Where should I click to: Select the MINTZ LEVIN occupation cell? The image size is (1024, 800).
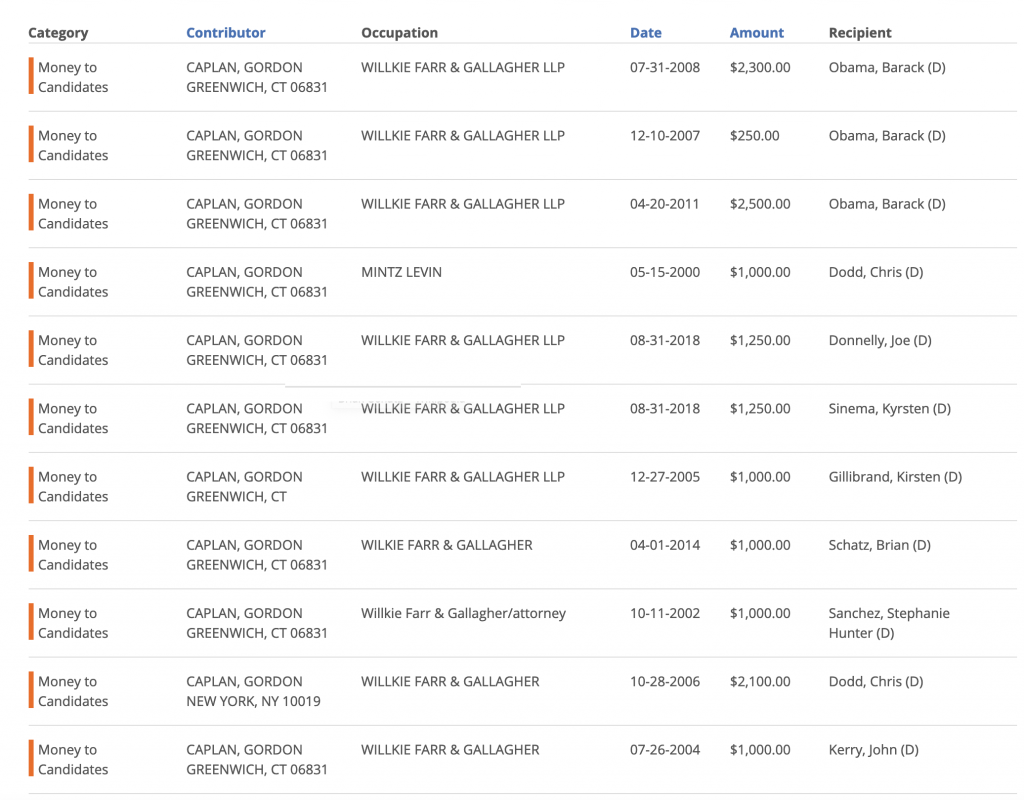pyautogui.click(x=401, y=271)
